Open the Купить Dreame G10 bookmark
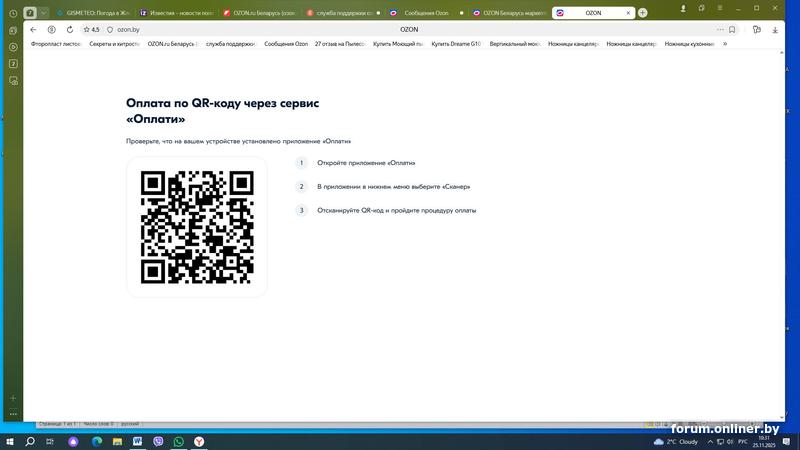800x450 pixels. coord(456,44)
